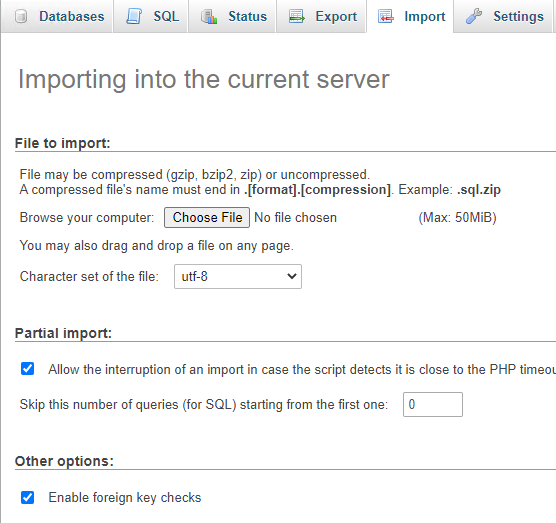
Task: Click the '.[format].[compression]' bold text
Action: click(317, 190)
